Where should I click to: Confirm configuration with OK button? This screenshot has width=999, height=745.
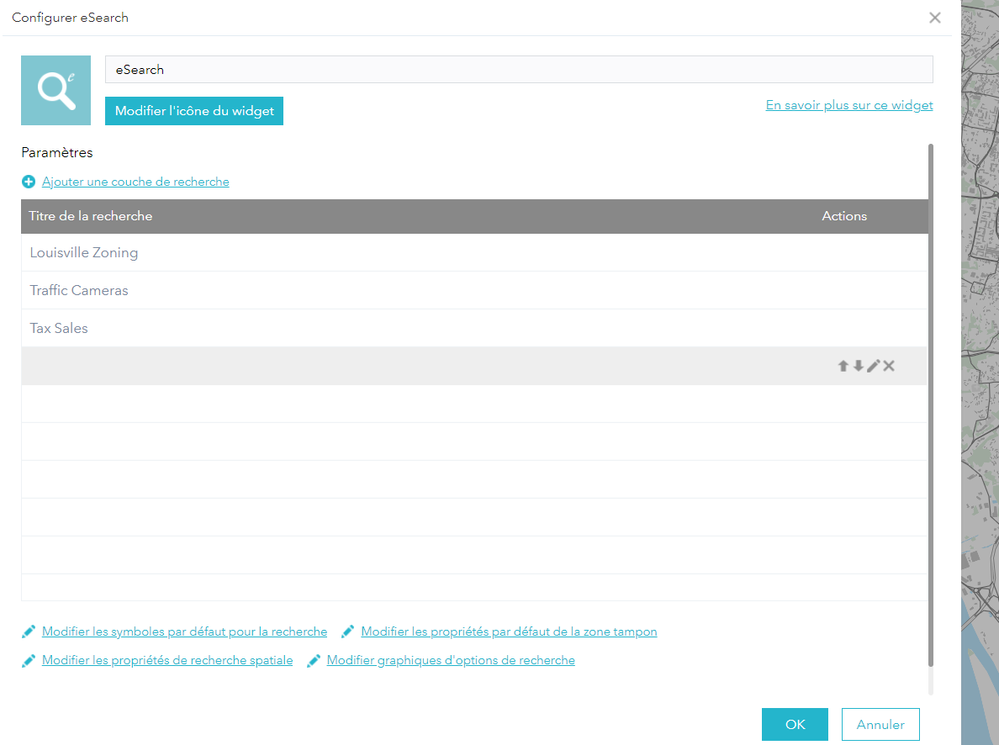(795, 724)
